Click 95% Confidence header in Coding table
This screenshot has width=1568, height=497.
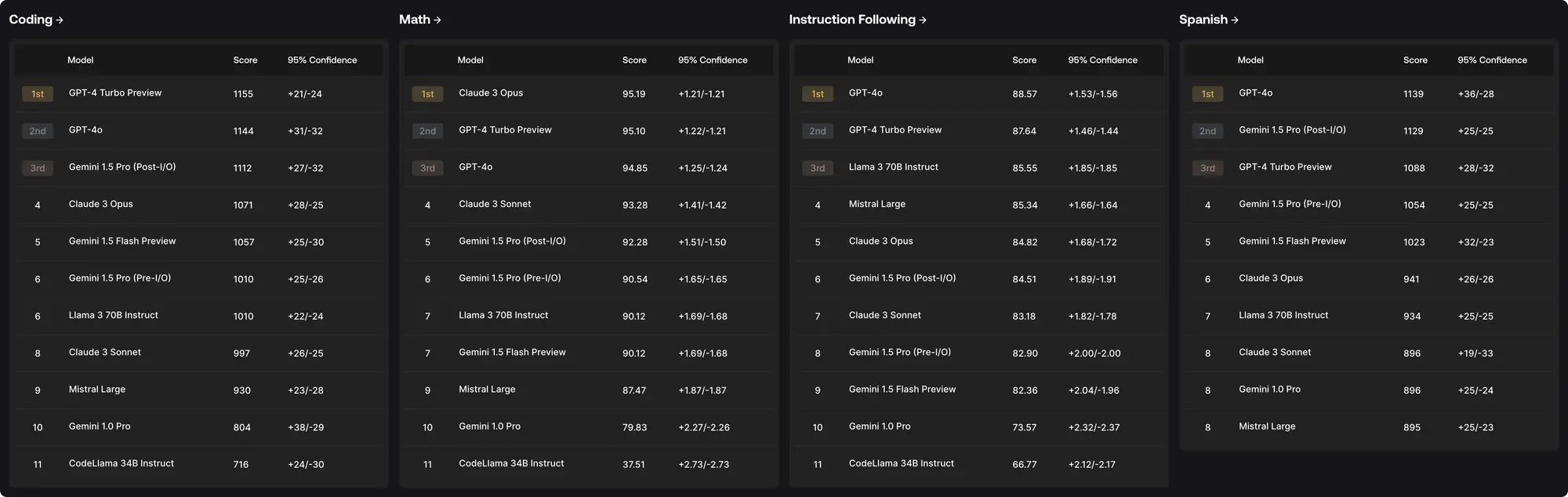click(x=322, y=60)
